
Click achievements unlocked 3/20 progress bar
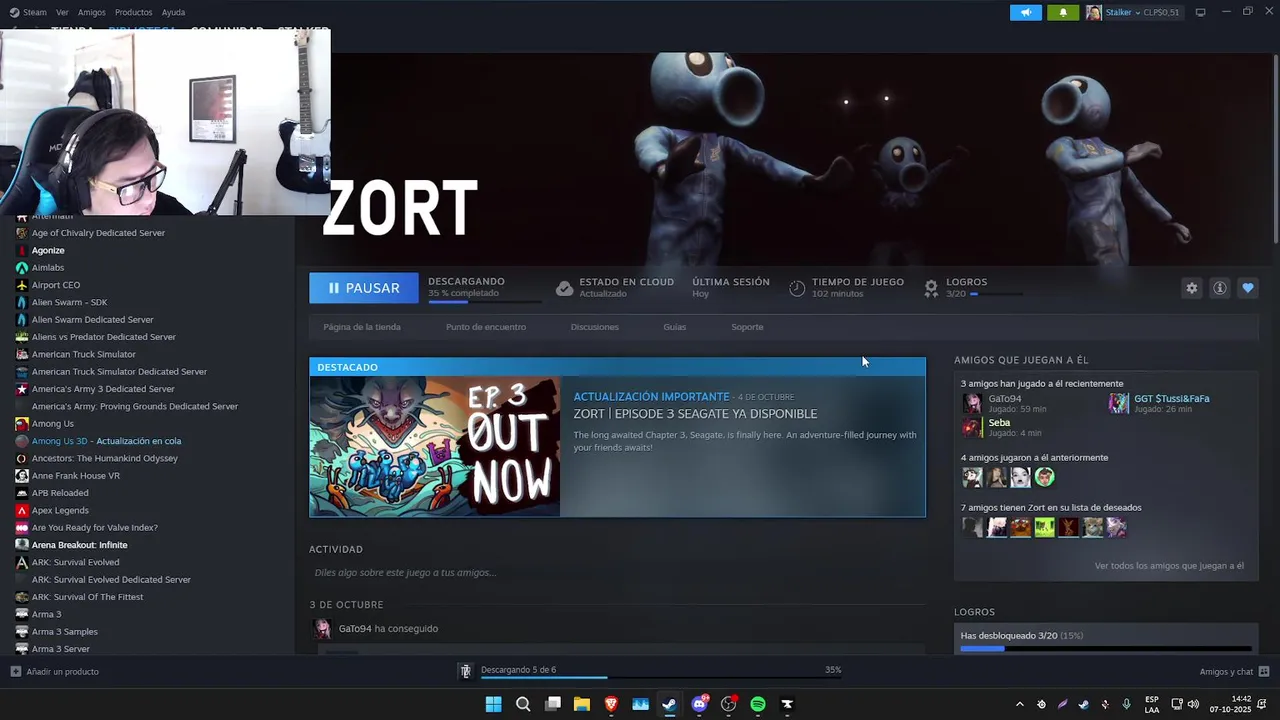point(1106,648)
